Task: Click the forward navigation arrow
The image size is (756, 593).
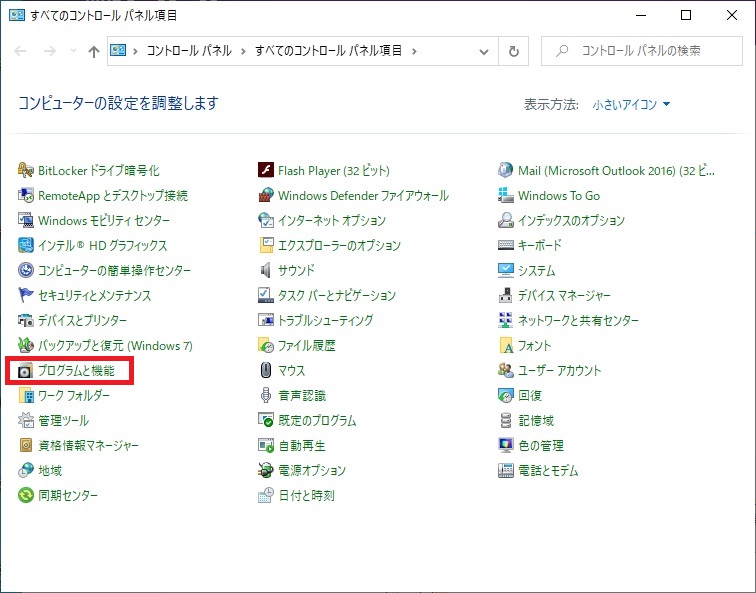Action: 50,51
